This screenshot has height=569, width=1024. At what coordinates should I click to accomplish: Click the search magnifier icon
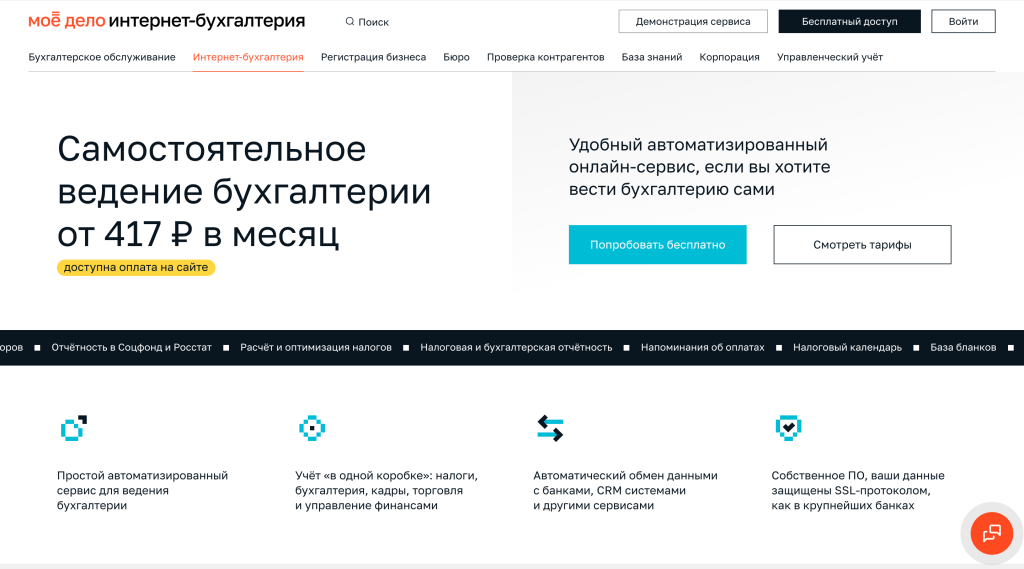coord(349,21)
